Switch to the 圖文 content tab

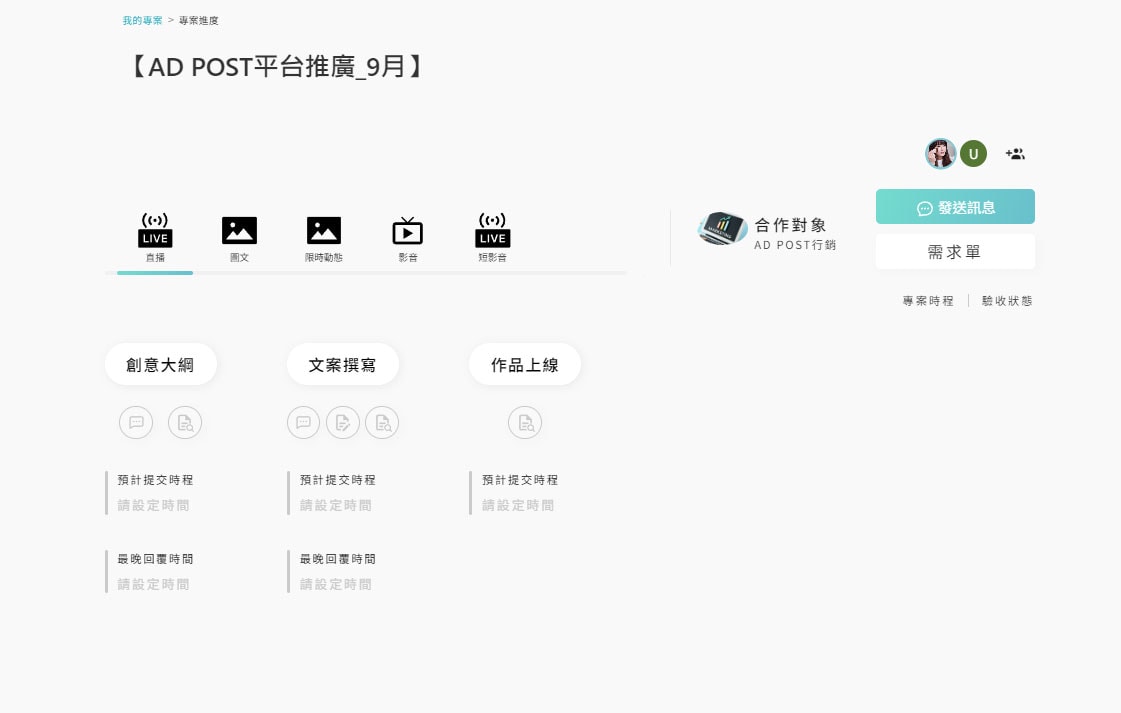pyautogui.click(x=239, y=231)
